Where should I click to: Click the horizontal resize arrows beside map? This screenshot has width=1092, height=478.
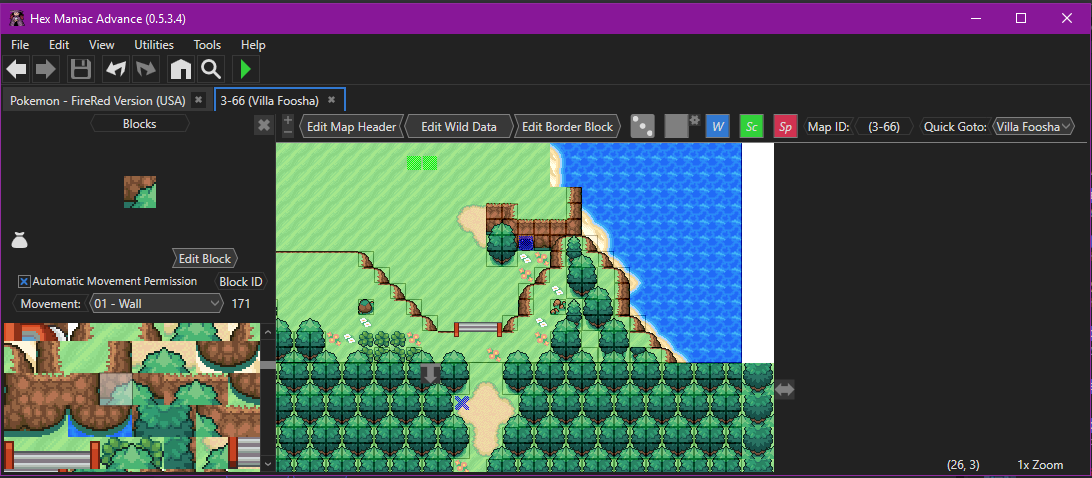click(x=784, y=390)
